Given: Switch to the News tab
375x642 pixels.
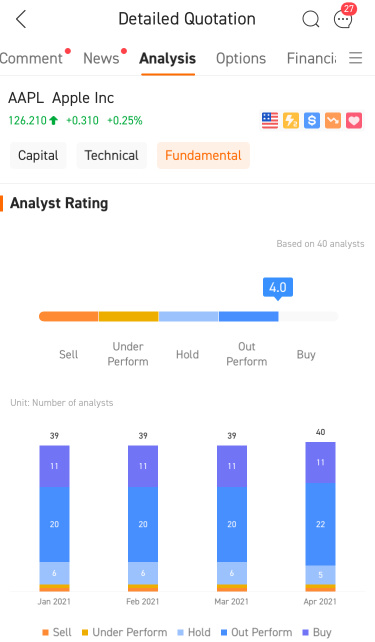Looking at the screenshot, I should tap(101, 58).
